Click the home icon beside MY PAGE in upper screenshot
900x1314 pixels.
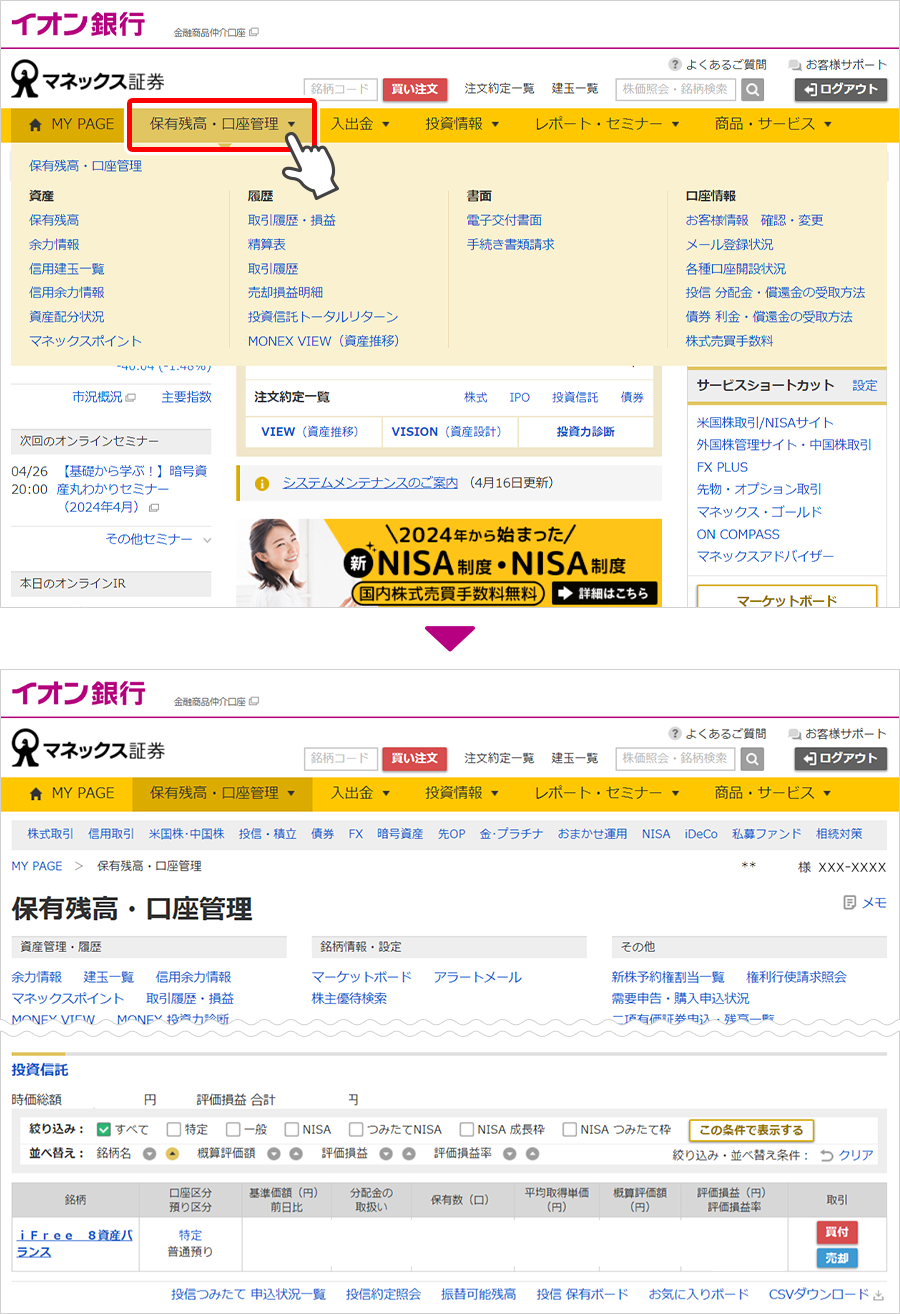click(x=36, y=125)
